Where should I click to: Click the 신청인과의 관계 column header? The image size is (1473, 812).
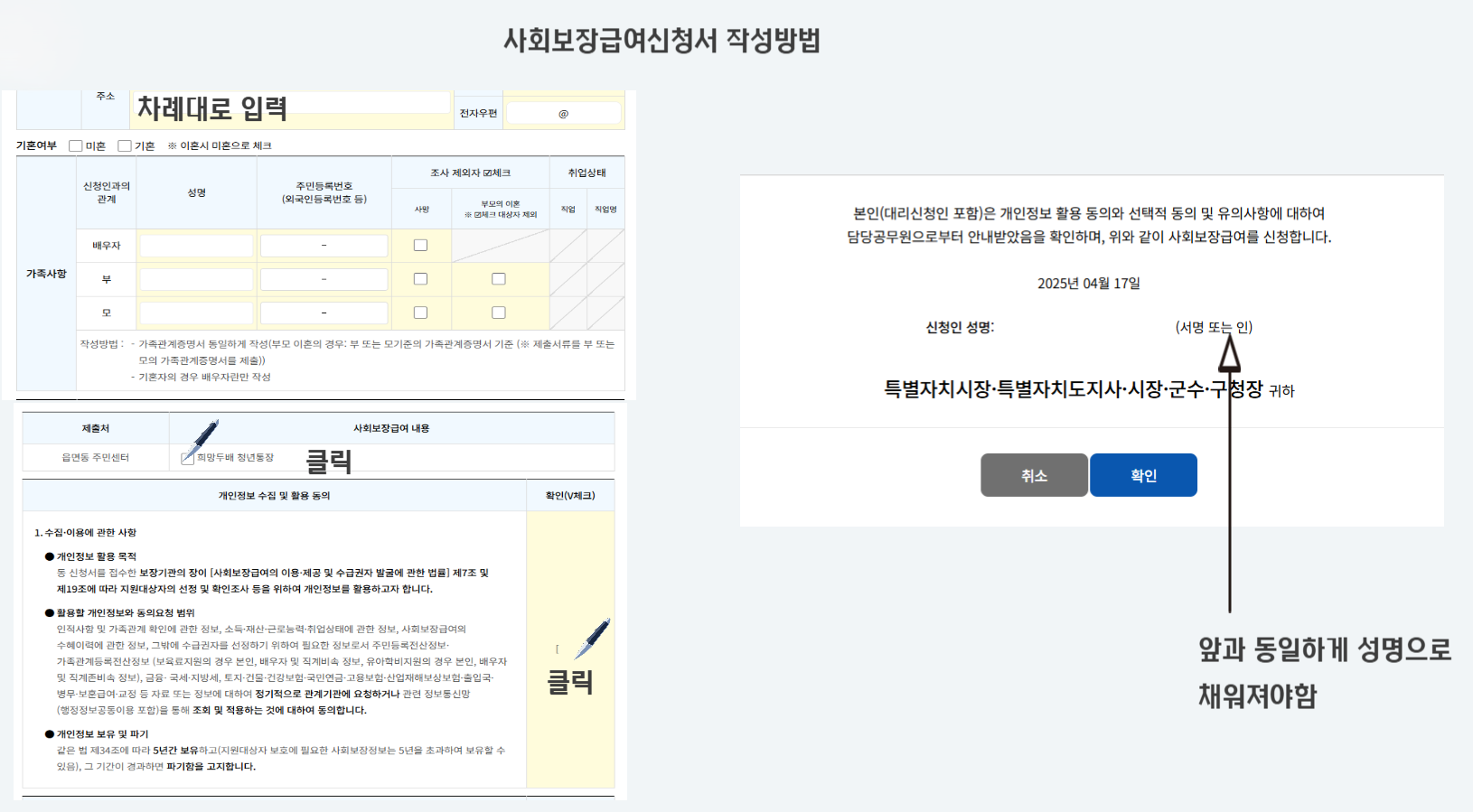pos(107,192)
